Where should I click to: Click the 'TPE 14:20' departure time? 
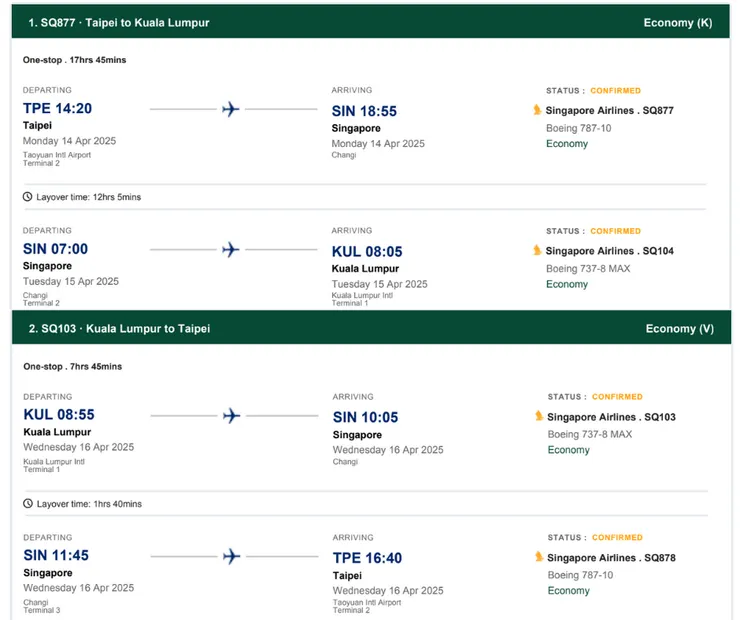(x=57, y=109)
